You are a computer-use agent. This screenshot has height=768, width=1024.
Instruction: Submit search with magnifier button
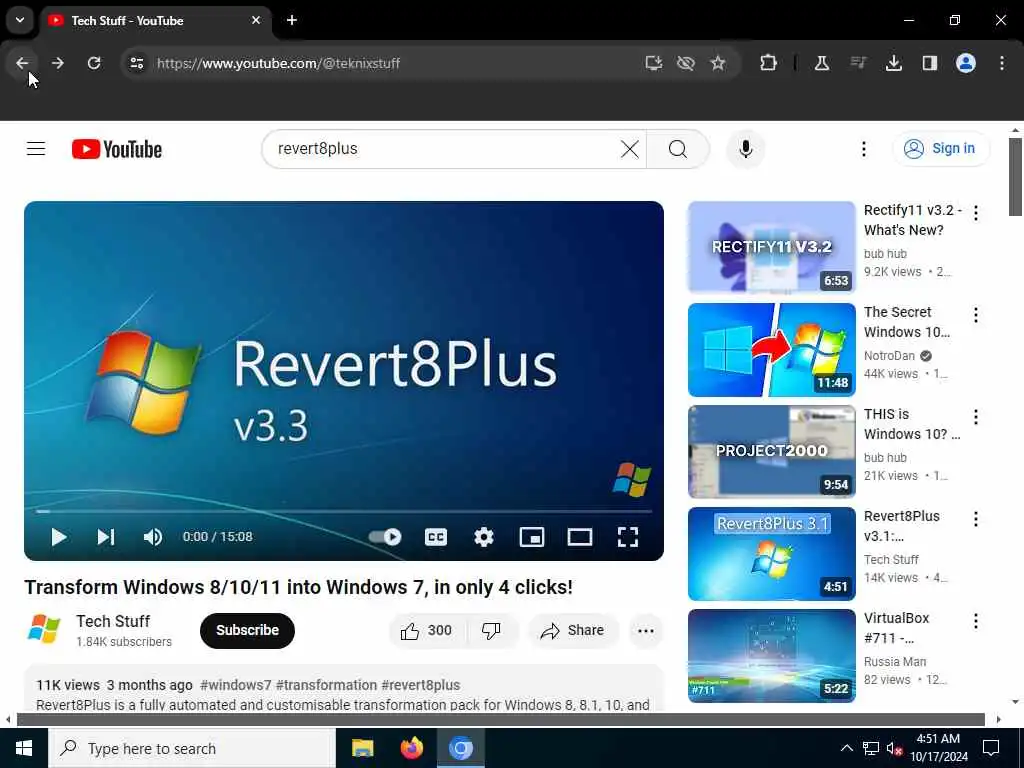678,149
